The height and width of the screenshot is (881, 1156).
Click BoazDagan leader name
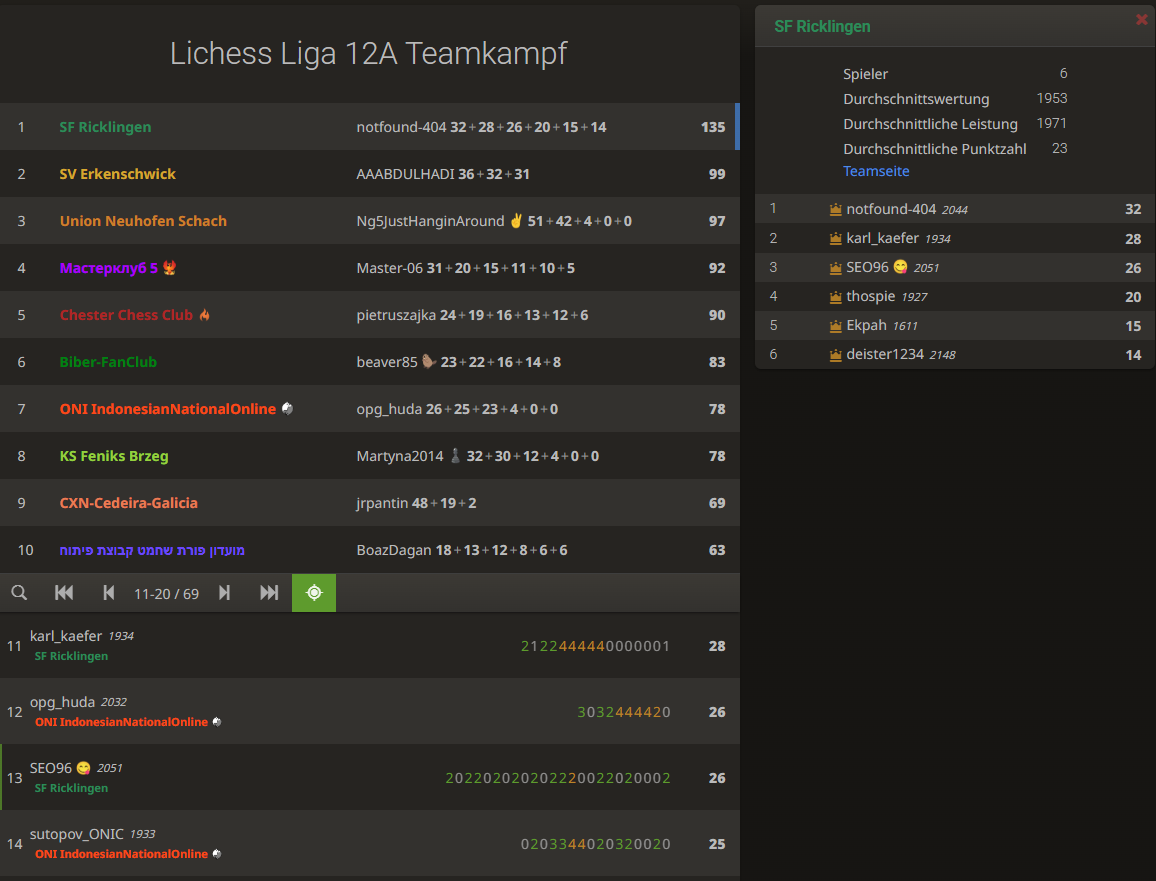pos(394,550)
